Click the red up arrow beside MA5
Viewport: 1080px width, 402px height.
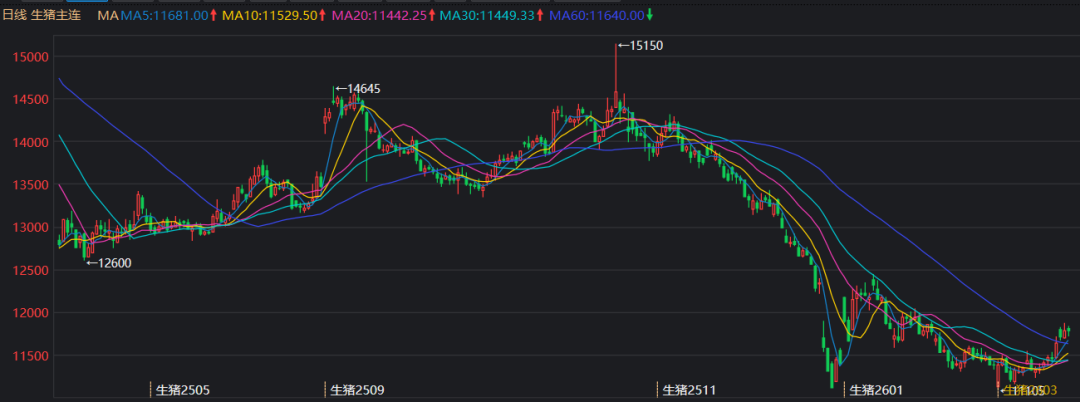(x=215, y=16)
